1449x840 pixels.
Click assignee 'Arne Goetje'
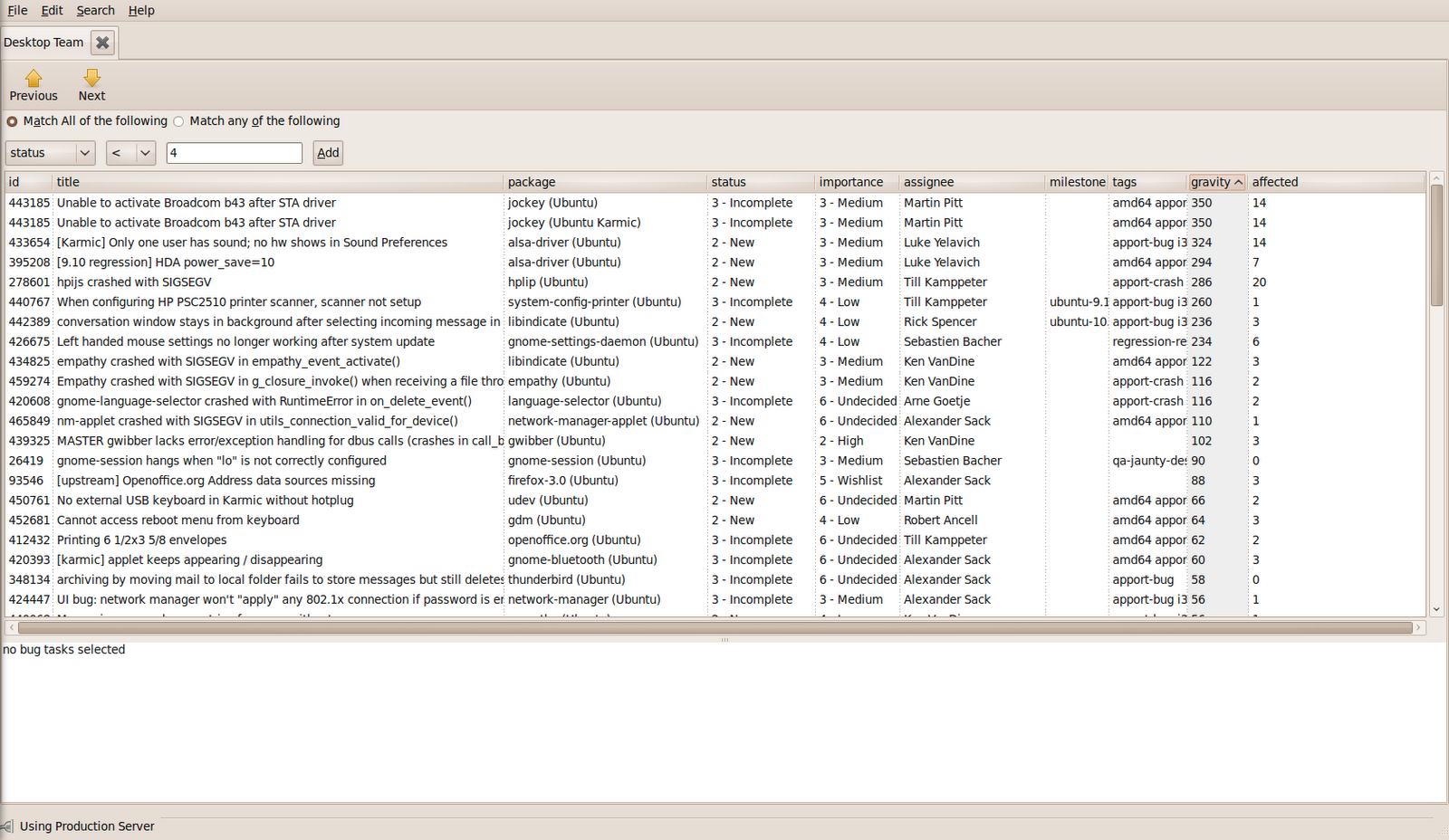[936, 401]
